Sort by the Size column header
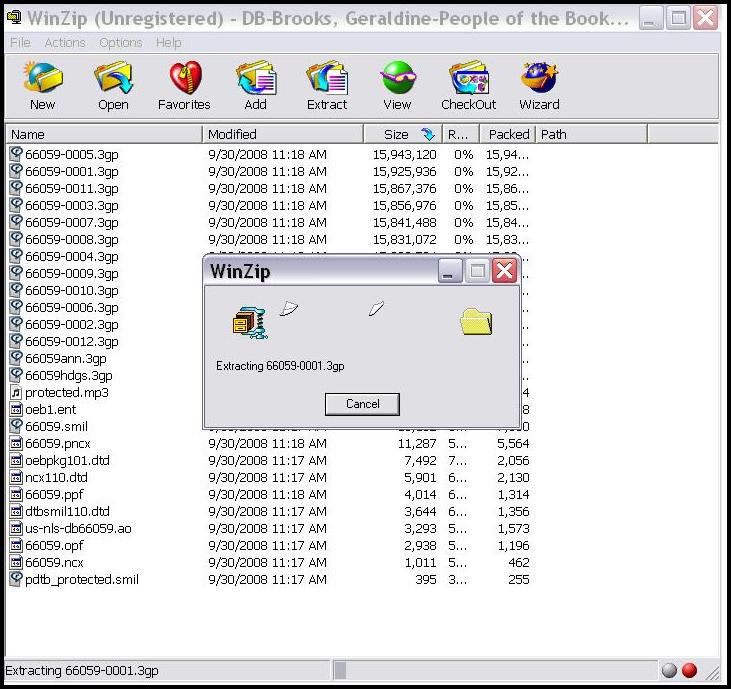 (x=402, y=134)
